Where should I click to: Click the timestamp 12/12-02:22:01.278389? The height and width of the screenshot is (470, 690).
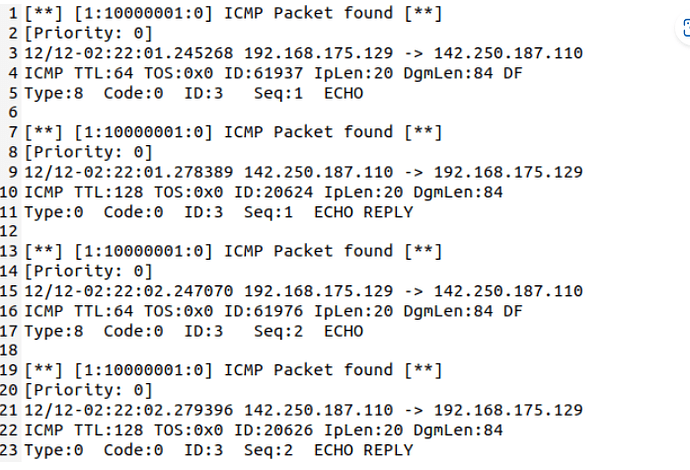coord(128,172)
